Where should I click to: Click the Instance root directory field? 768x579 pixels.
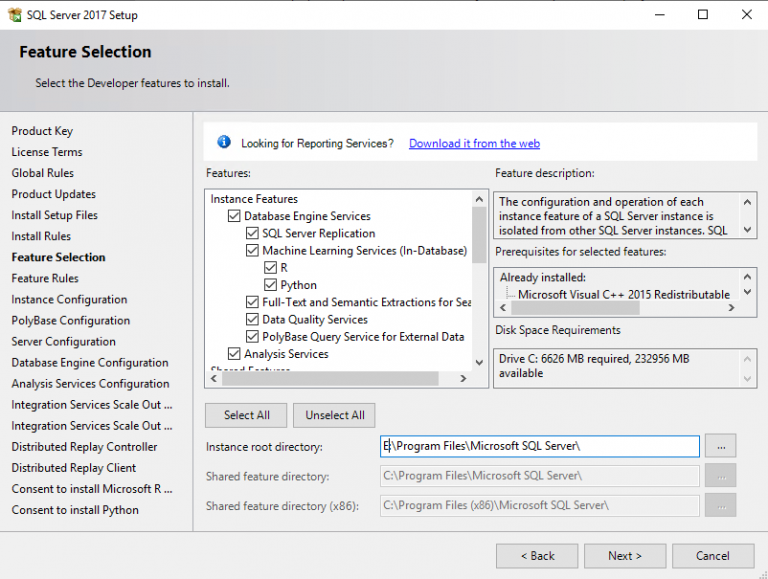coord(539,446)
